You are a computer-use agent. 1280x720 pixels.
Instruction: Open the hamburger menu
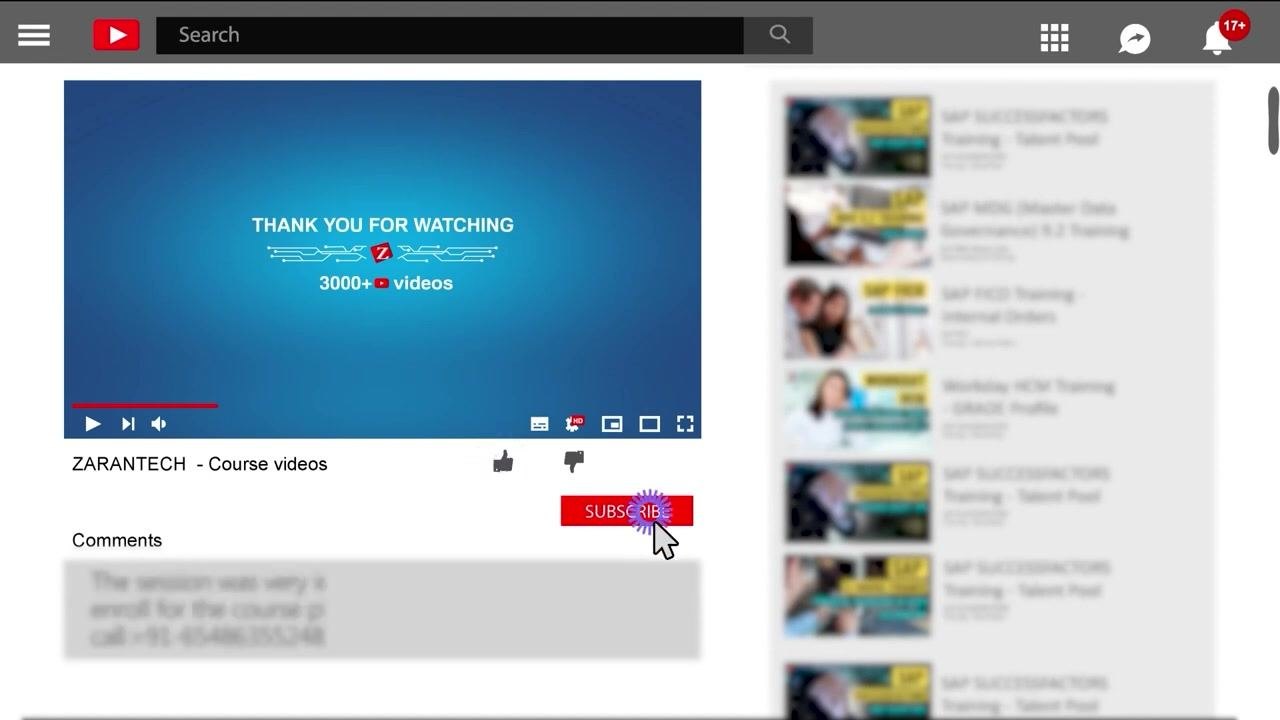tap(33, 35)
